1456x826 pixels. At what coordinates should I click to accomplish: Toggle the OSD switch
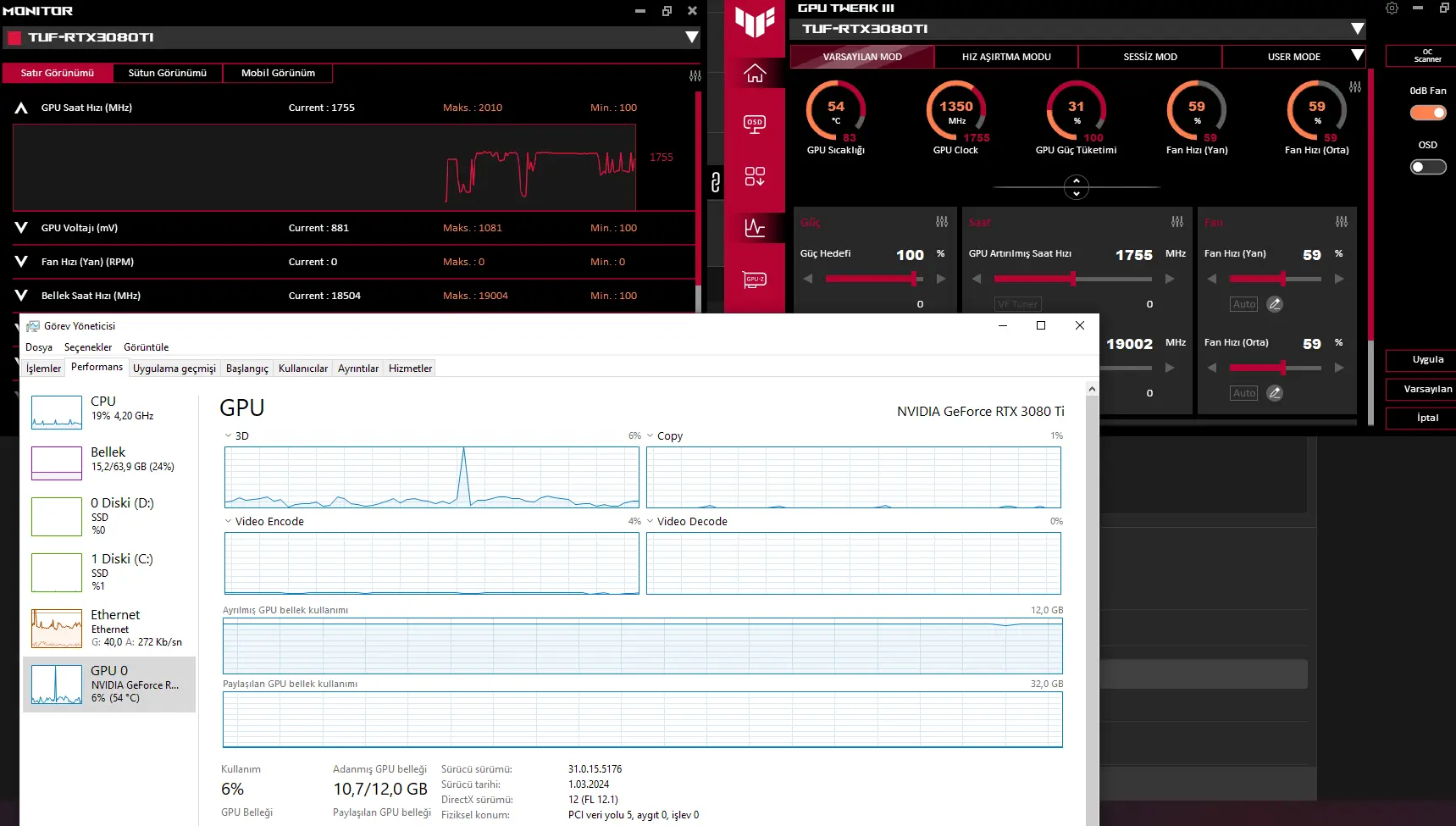coord(1428,167)
